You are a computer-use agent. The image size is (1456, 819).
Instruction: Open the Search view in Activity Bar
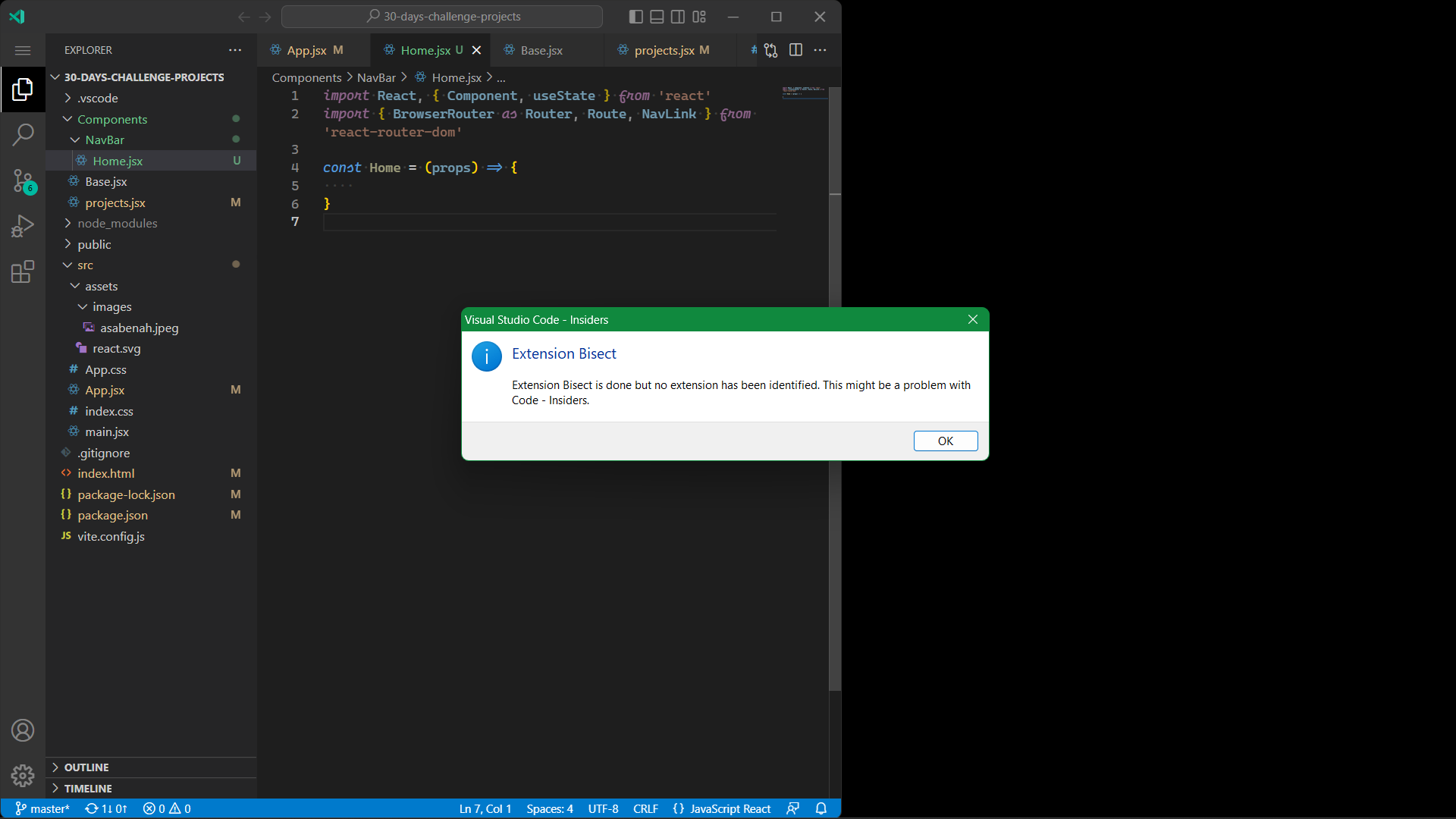(x=23, y=134)
